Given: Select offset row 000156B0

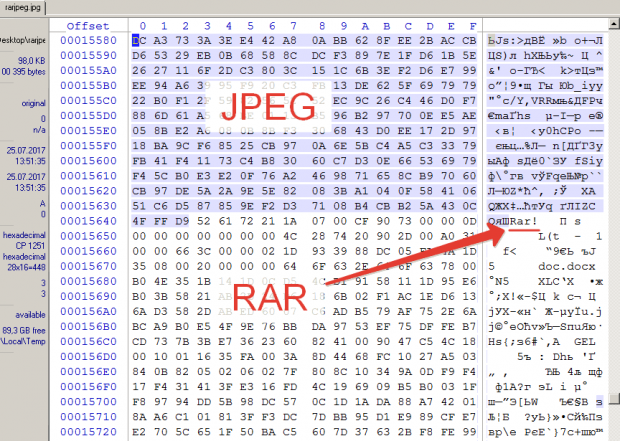Looking at the screenshot, I should pyautogui.click(x=89, y=326).
